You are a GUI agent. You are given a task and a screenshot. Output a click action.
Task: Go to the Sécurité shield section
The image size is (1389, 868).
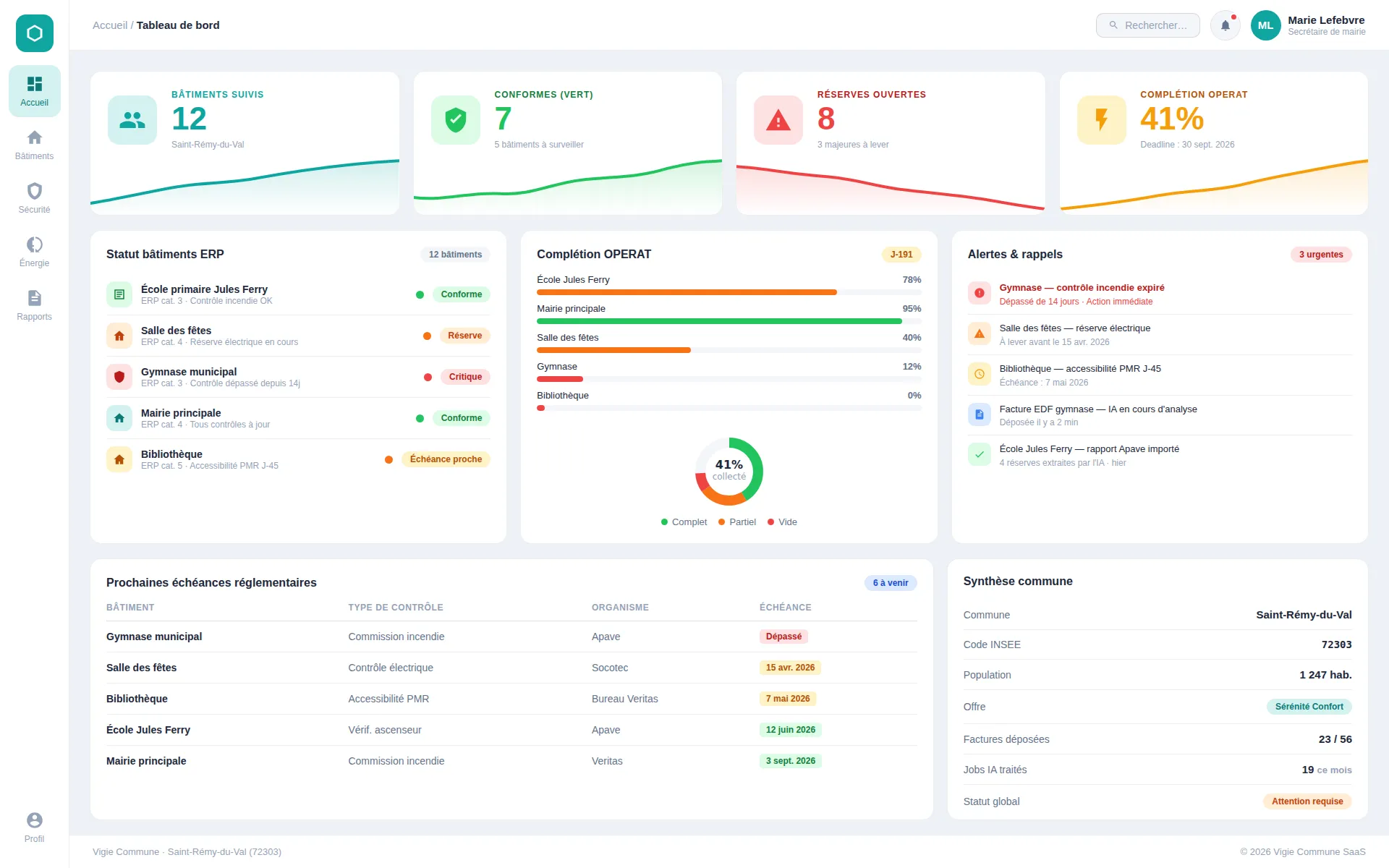(x=34, y=198)
